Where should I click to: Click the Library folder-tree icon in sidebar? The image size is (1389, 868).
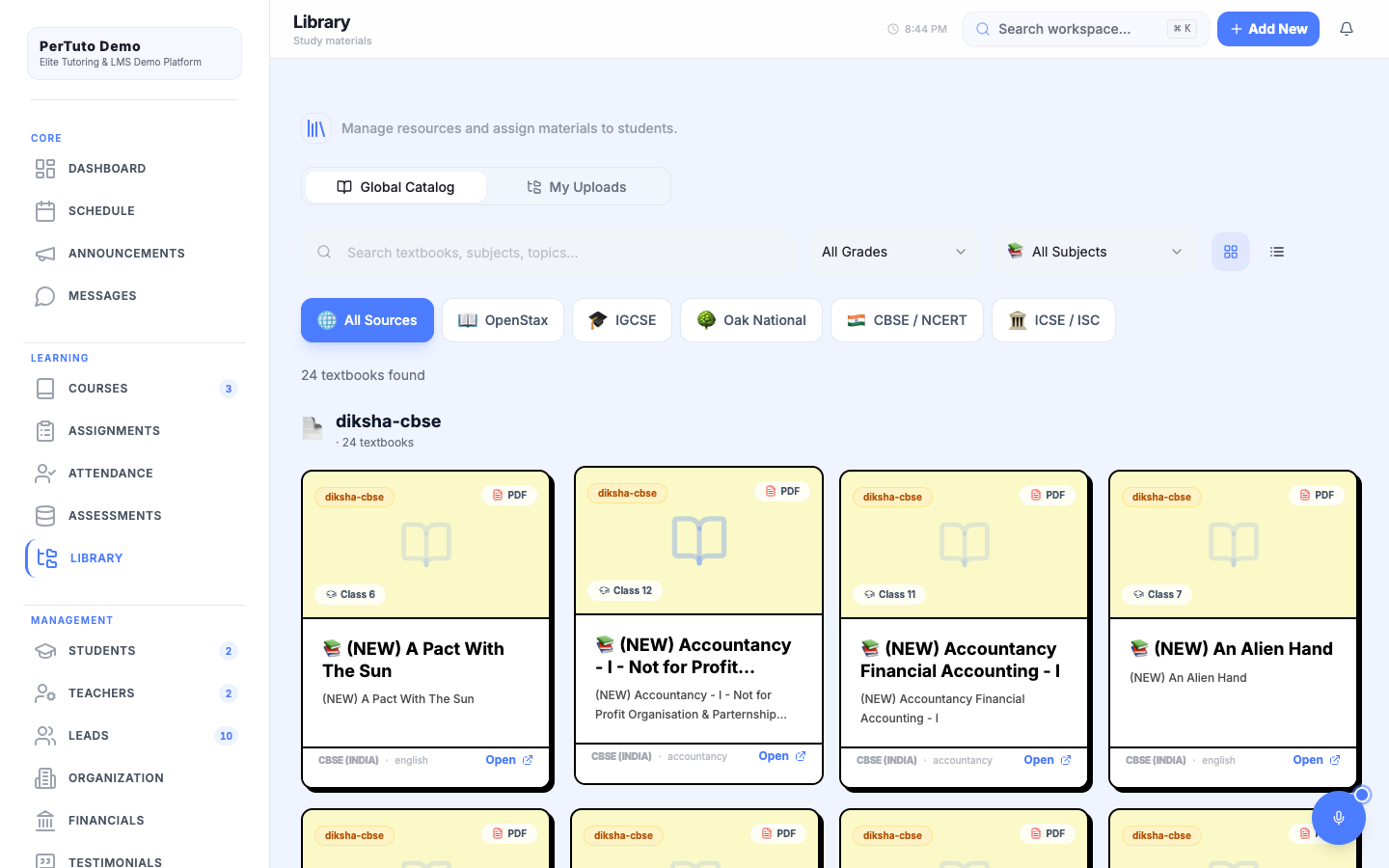(x=47, y=558)
